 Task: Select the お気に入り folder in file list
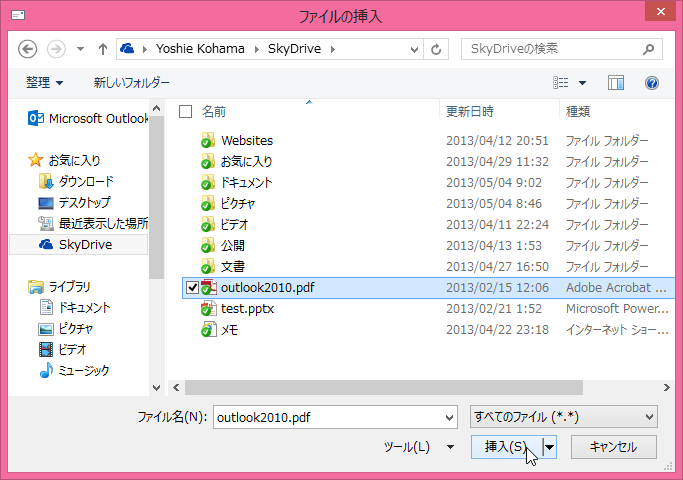point(246,162)
